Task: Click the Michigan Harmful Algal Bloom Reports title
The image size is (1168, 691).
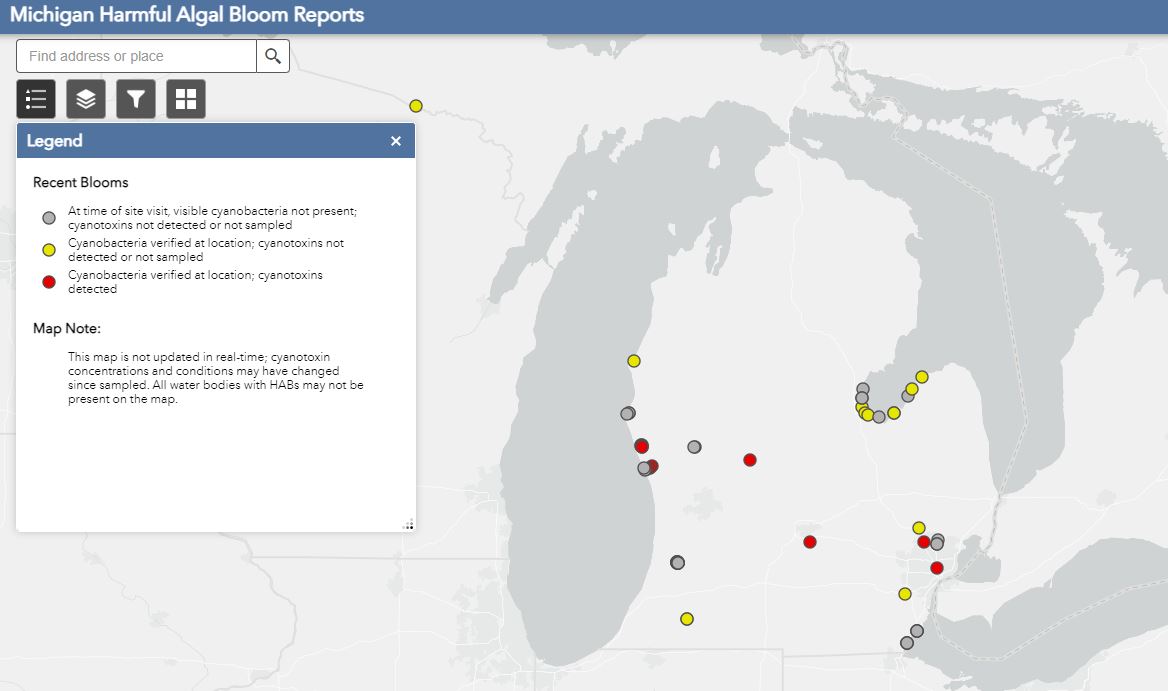Action: tap(187, 15)
